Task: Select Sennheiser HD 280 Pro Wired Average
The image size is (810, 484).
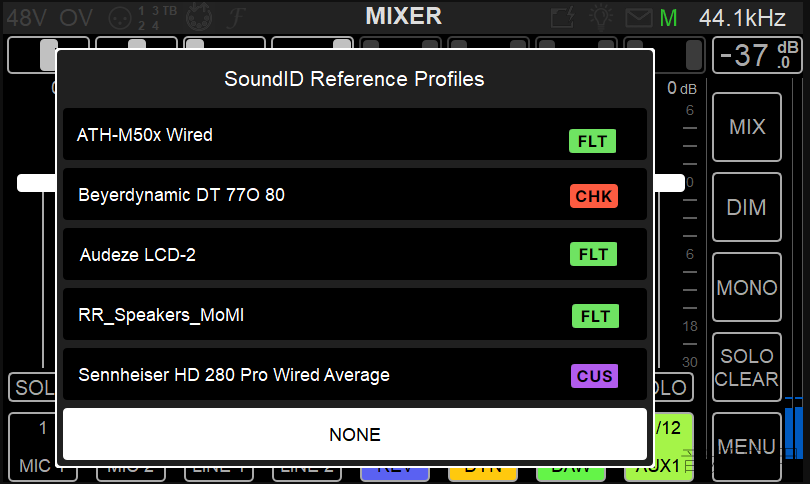Action: (x=355, y=374)
